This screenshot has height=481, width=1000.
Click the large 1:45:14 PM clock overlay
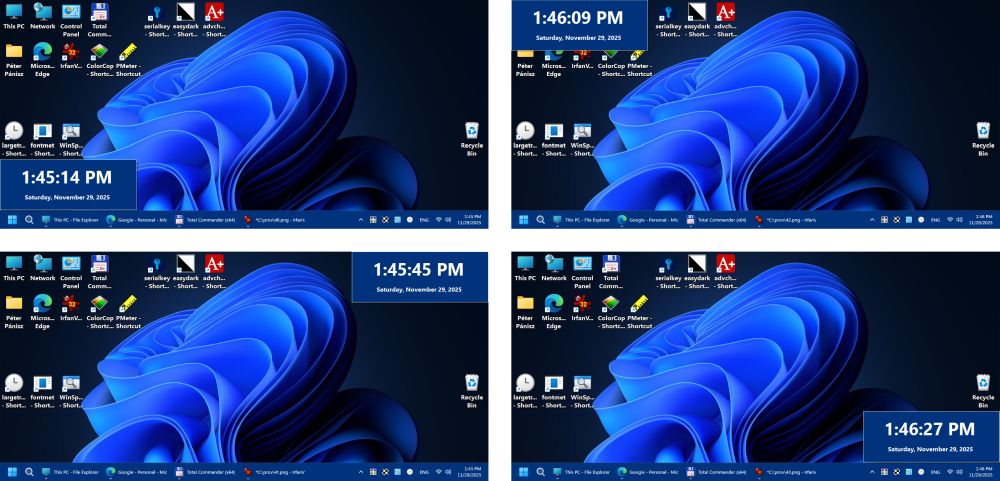point(68,183)
